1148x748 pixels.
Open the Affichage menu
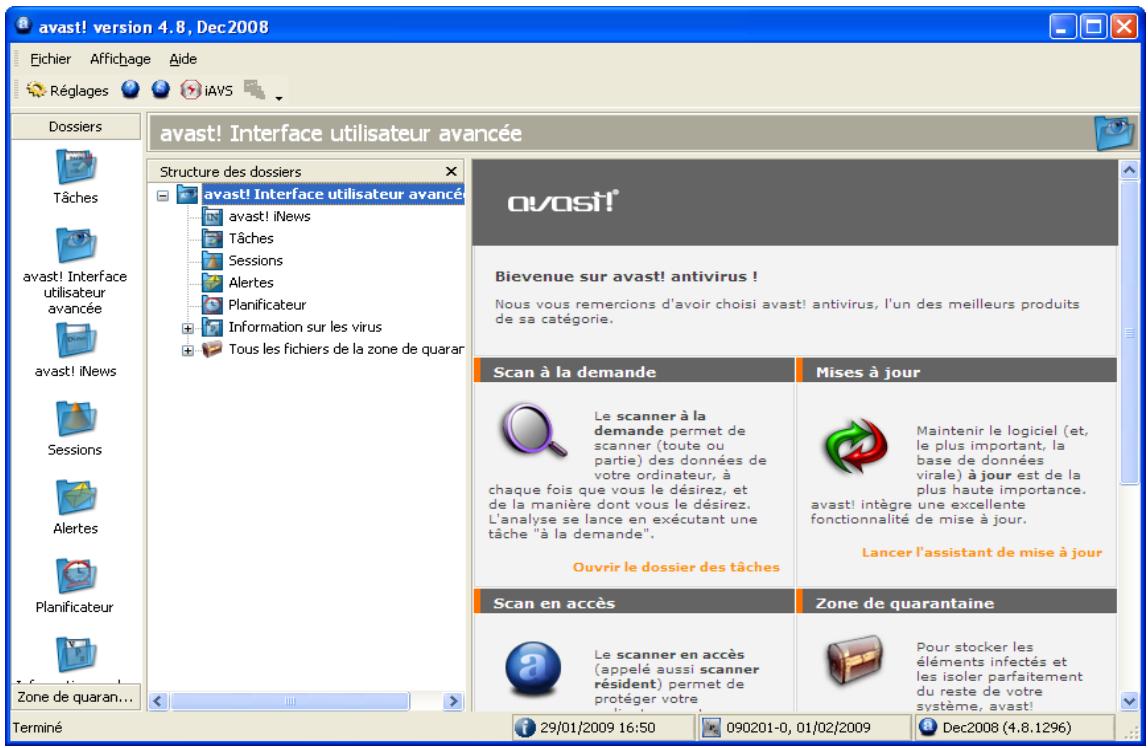coord(120,59)
